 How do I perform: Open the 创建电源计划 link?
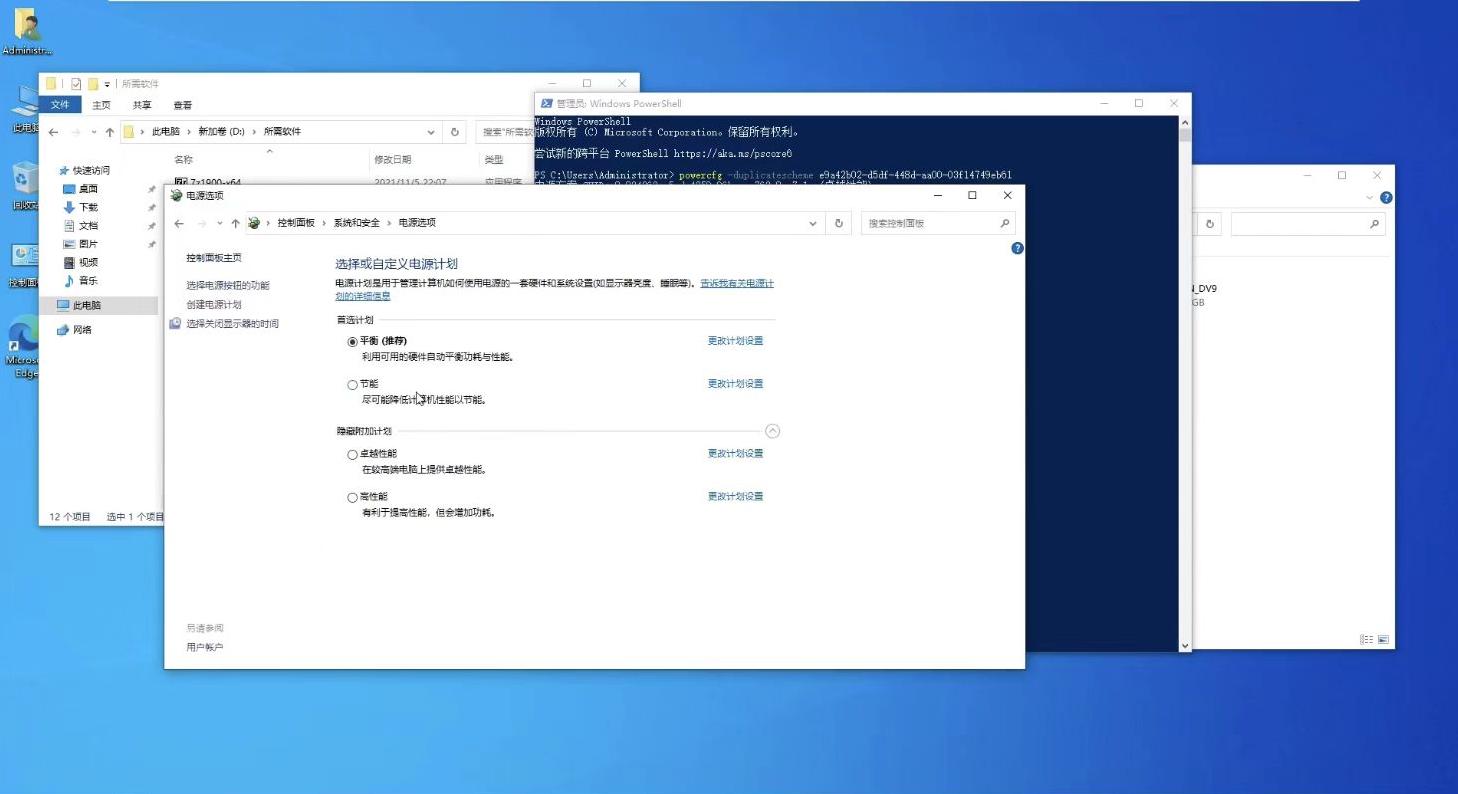click(x=214, y=305)
